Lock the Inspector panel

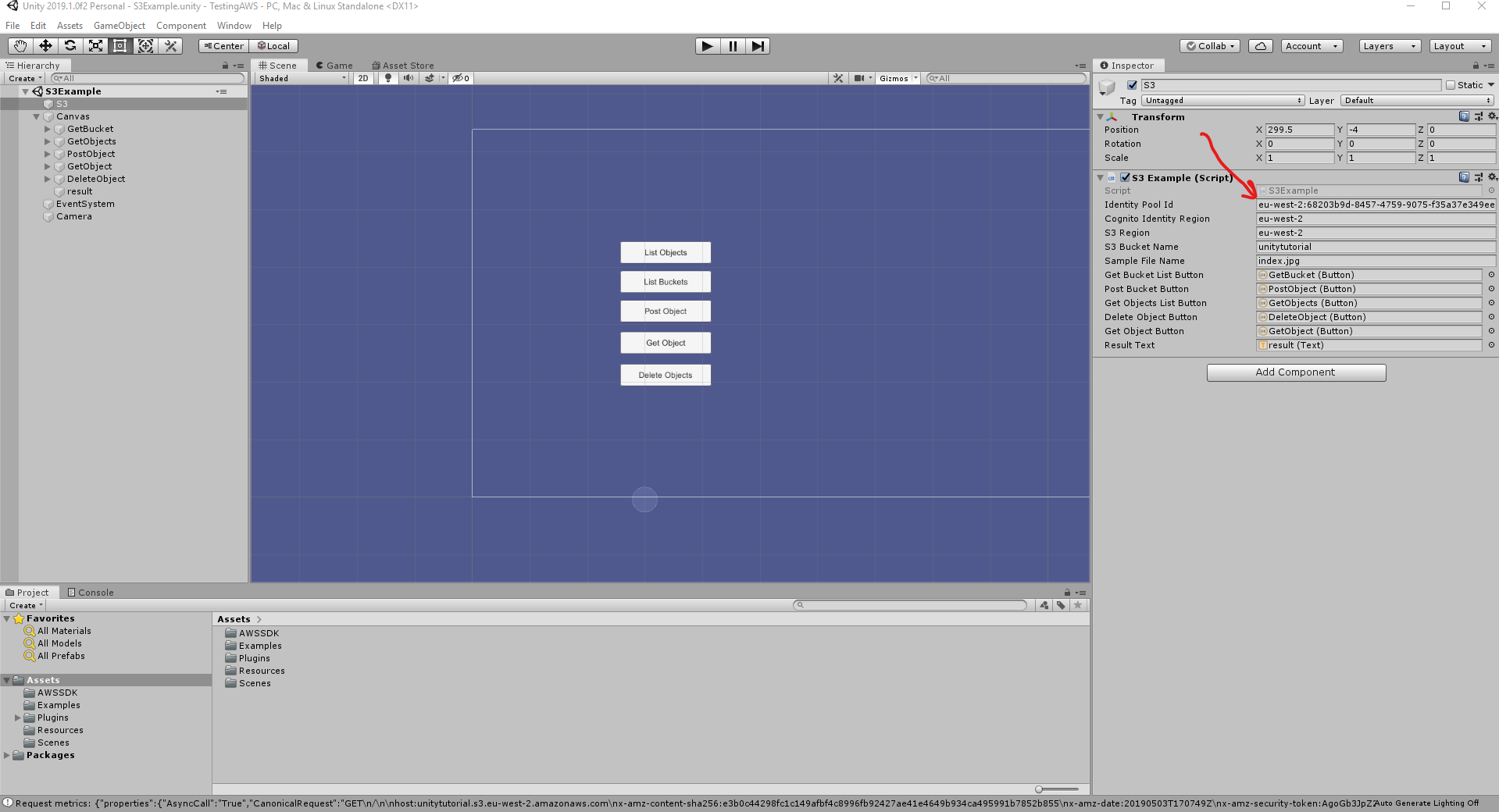1476,66
